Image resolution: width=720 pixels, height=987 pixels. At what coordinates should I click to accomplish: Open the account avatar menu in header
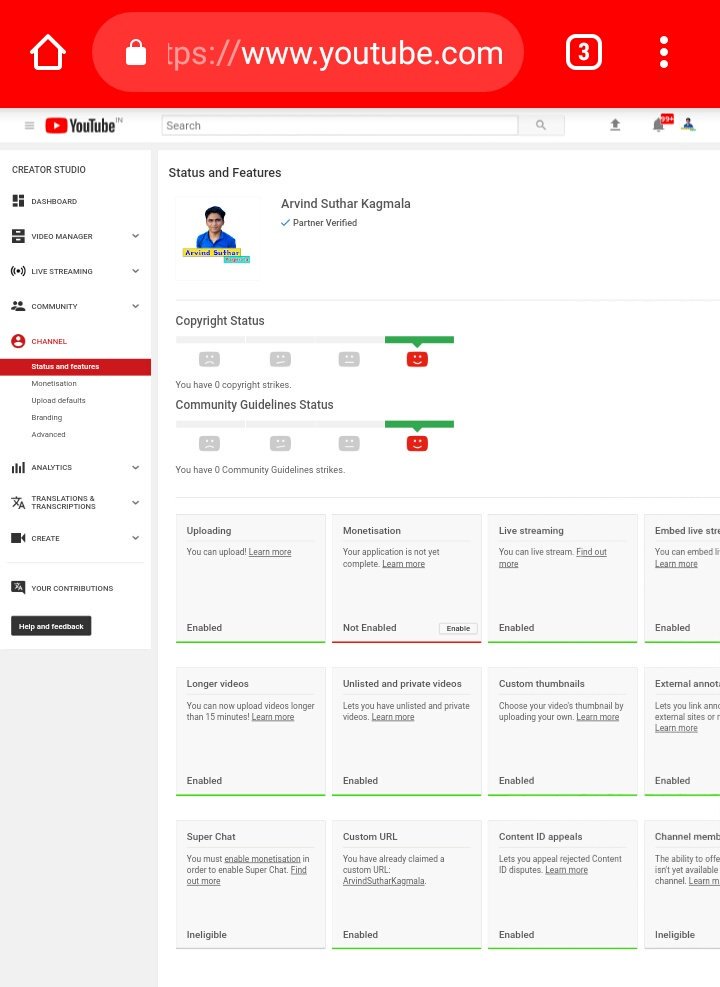689,125
